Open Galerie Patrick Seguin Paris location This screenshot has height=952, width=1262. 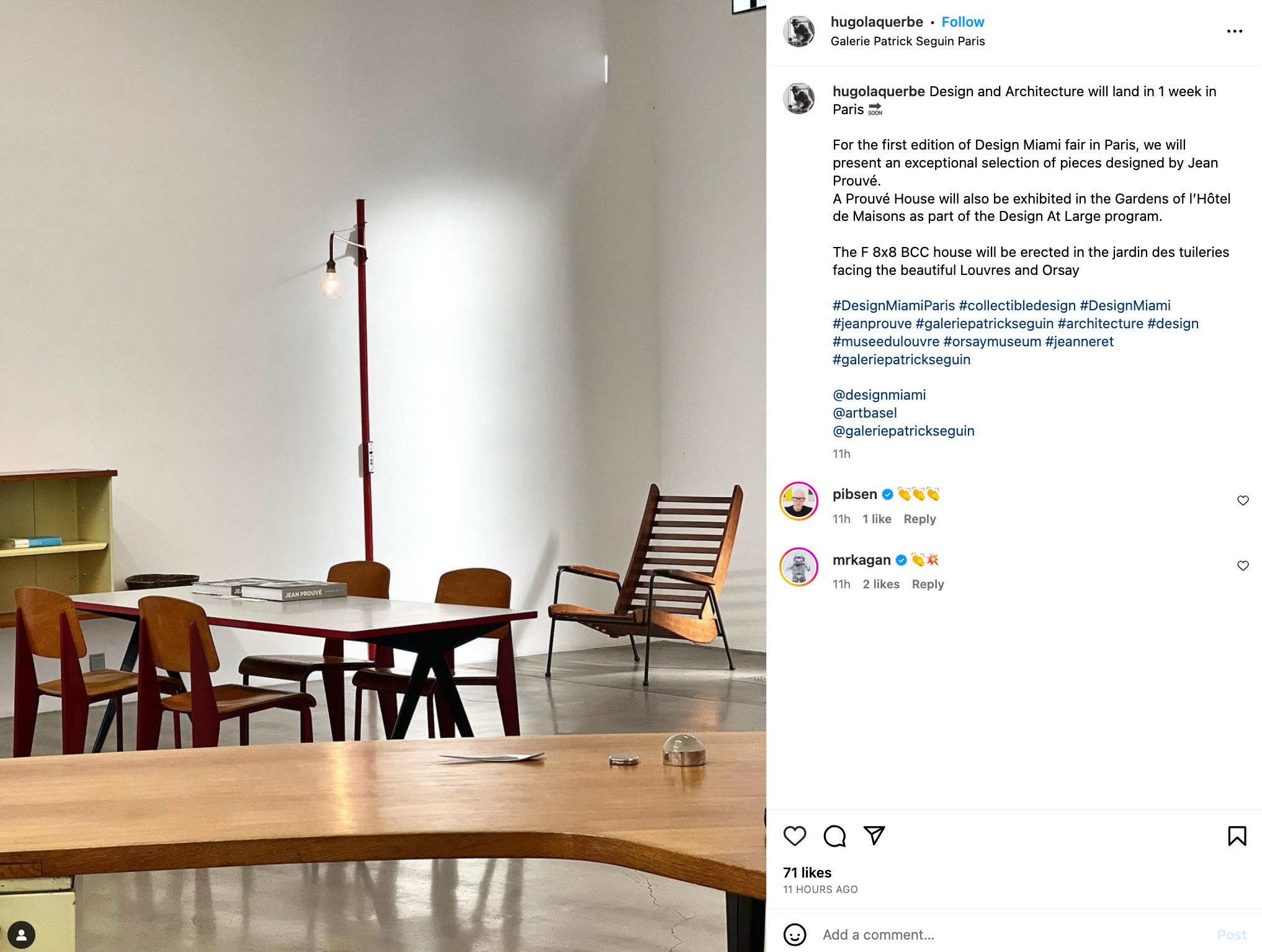907,41
